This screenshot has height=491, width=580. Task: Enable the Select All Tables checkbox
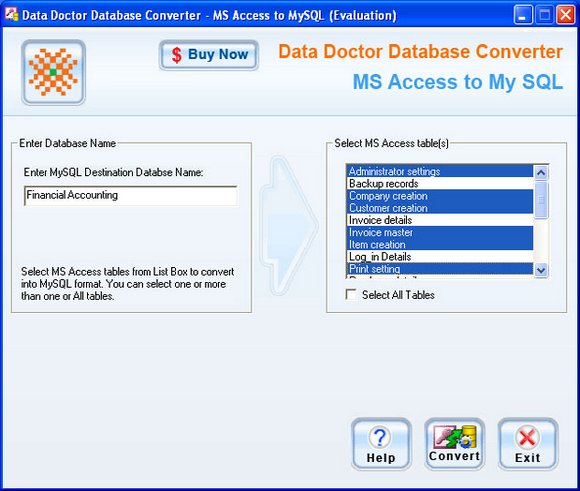pos(351,295)
